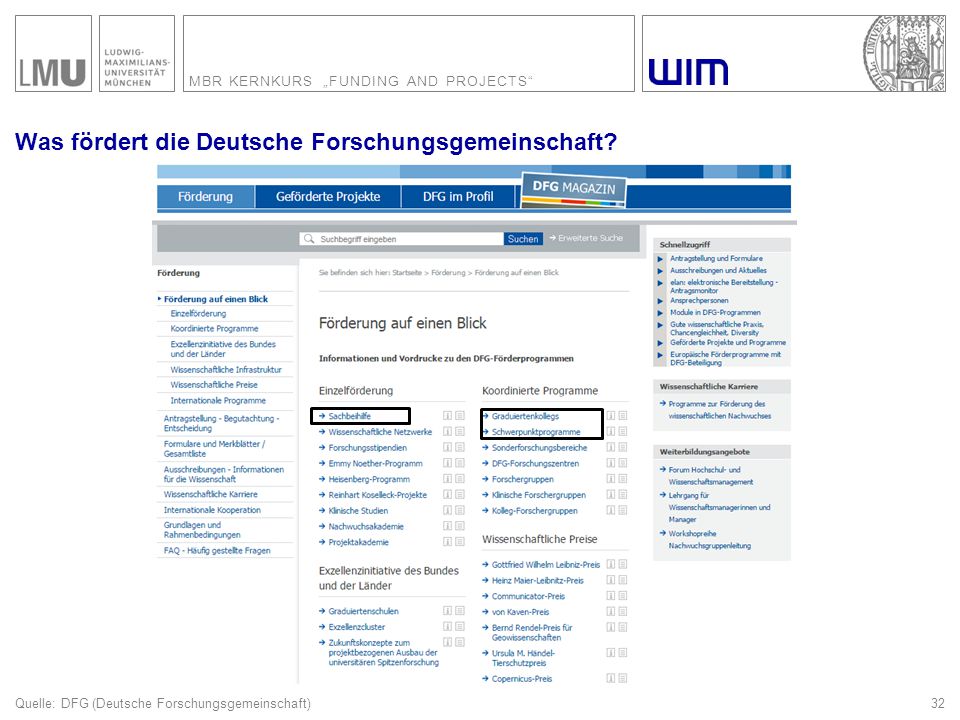The image size is (960, 720).
Task: Select Wissenschaftliche Infrastruktur in sidebar
Action: pyautogui.click(x=226, y=370)
